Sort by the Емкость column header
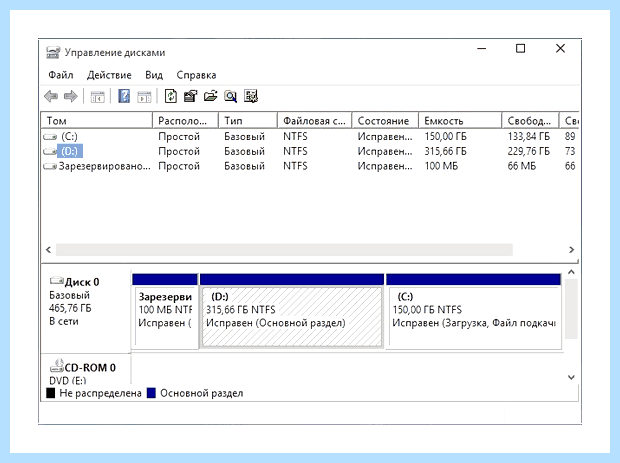 point(460,121)
